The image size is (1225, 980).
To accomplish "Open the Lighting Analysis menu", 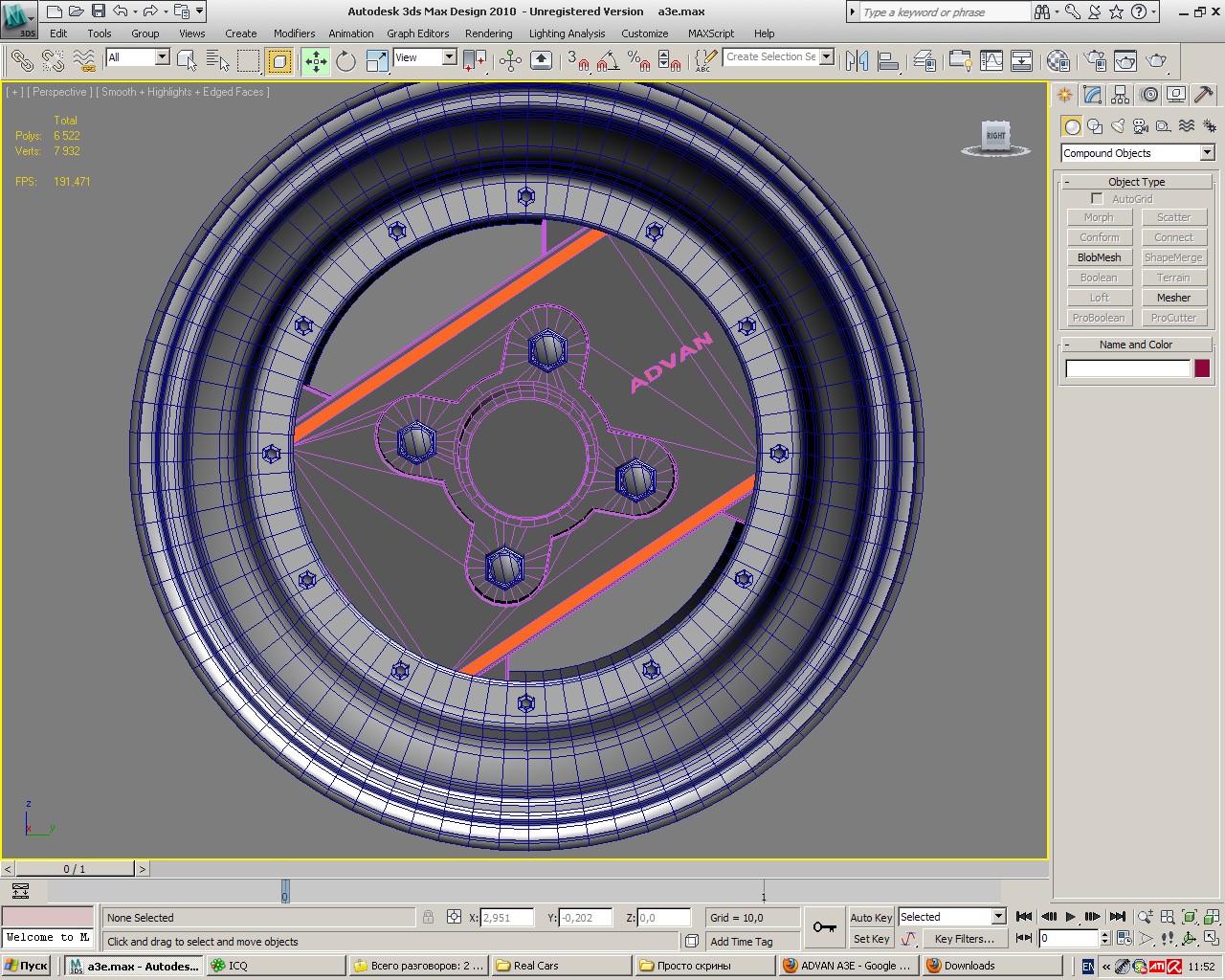I will [x=567, y=33].
